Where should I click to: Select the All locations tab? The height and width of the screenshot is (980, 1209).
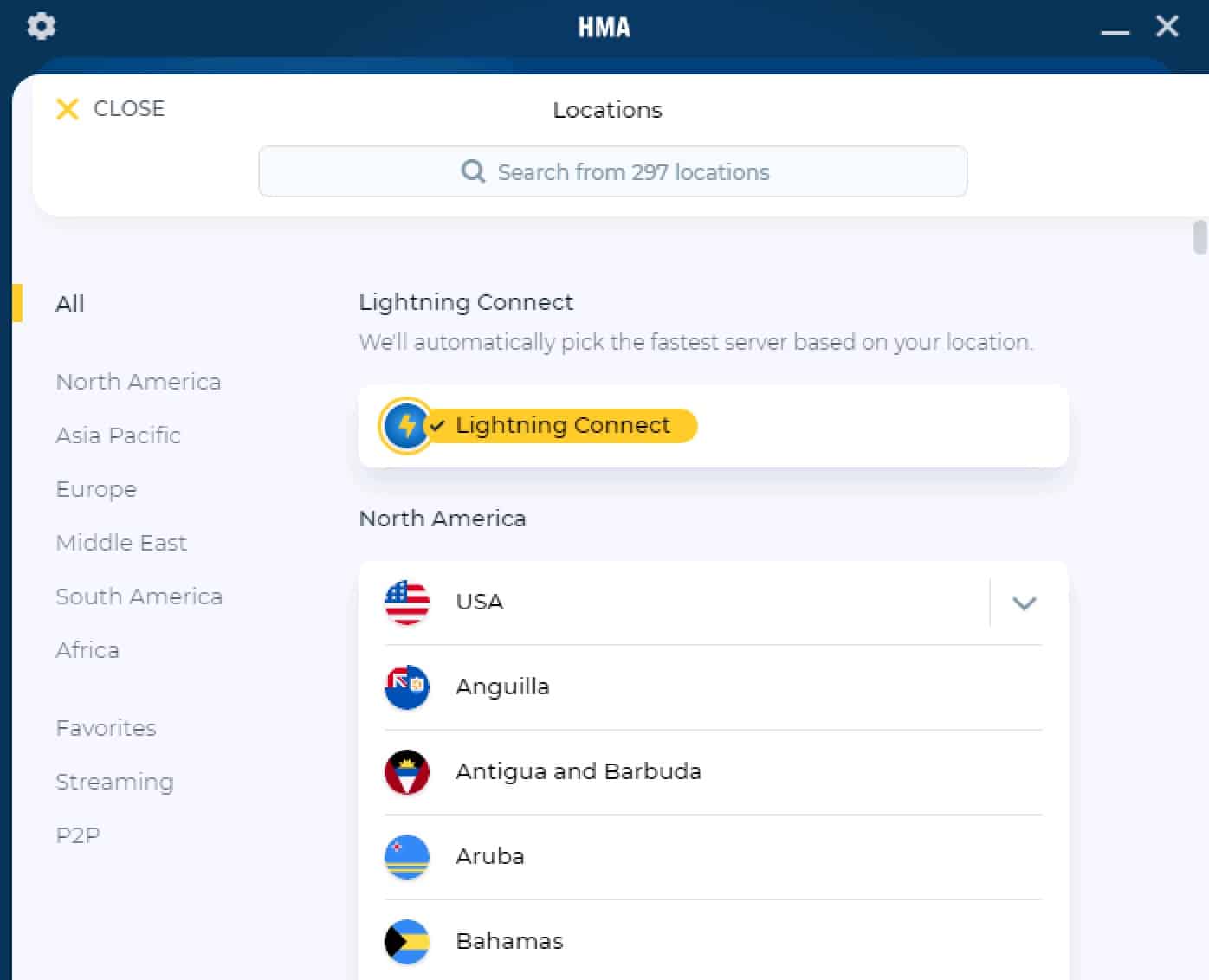tap(70, 304)
